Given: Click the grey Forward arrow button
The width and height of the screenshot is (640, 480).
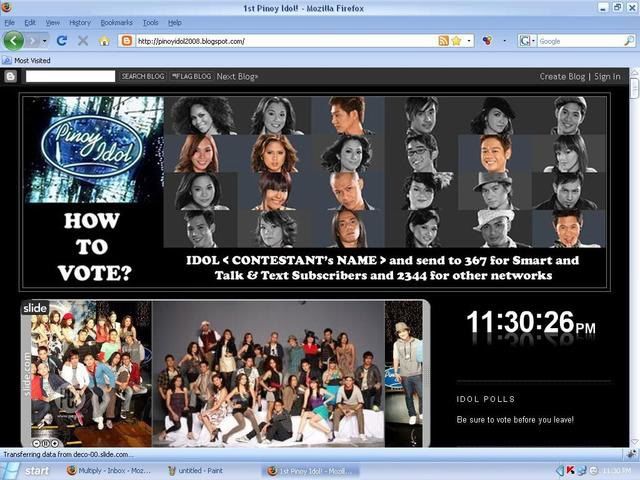Looking at the screenshot, I should (33, 41).
